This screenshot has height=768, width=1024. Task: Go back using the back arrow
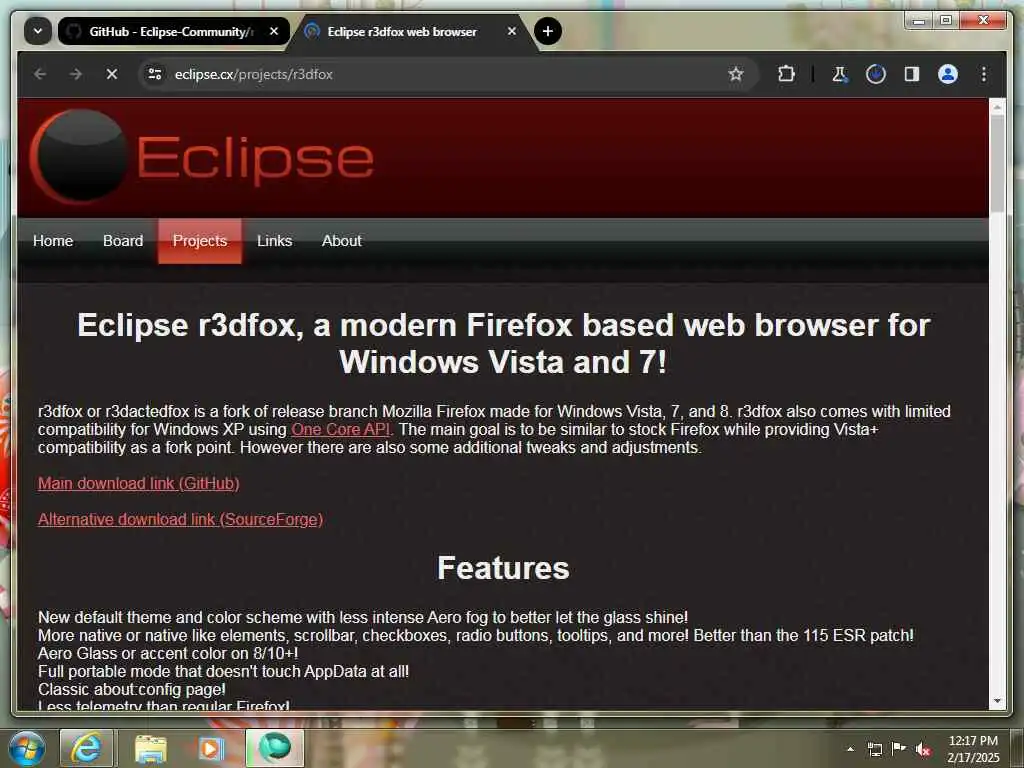(x=40, y=74)
